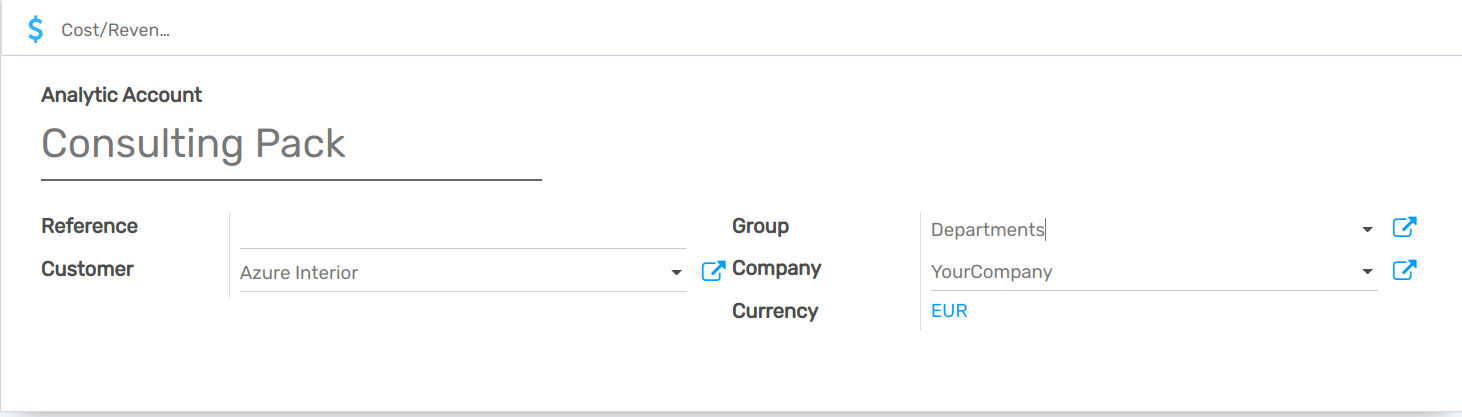Click the Currency field label
This screenshot has height=417, width=1462.
[x=775, y=311]
